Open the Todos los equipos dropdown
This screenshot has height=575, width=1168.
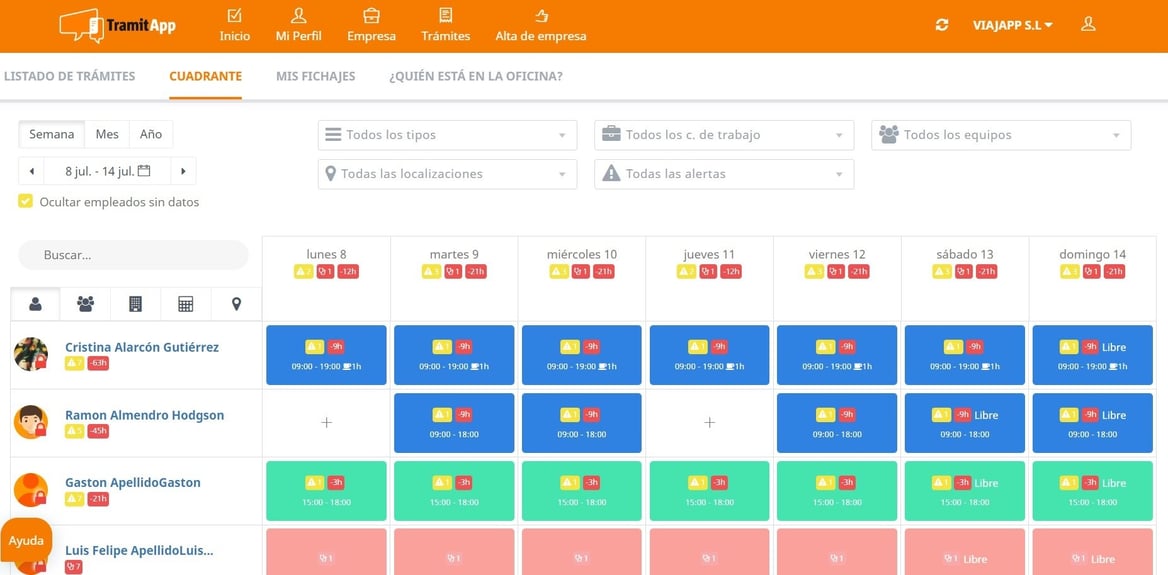[x=1001, y=136]
